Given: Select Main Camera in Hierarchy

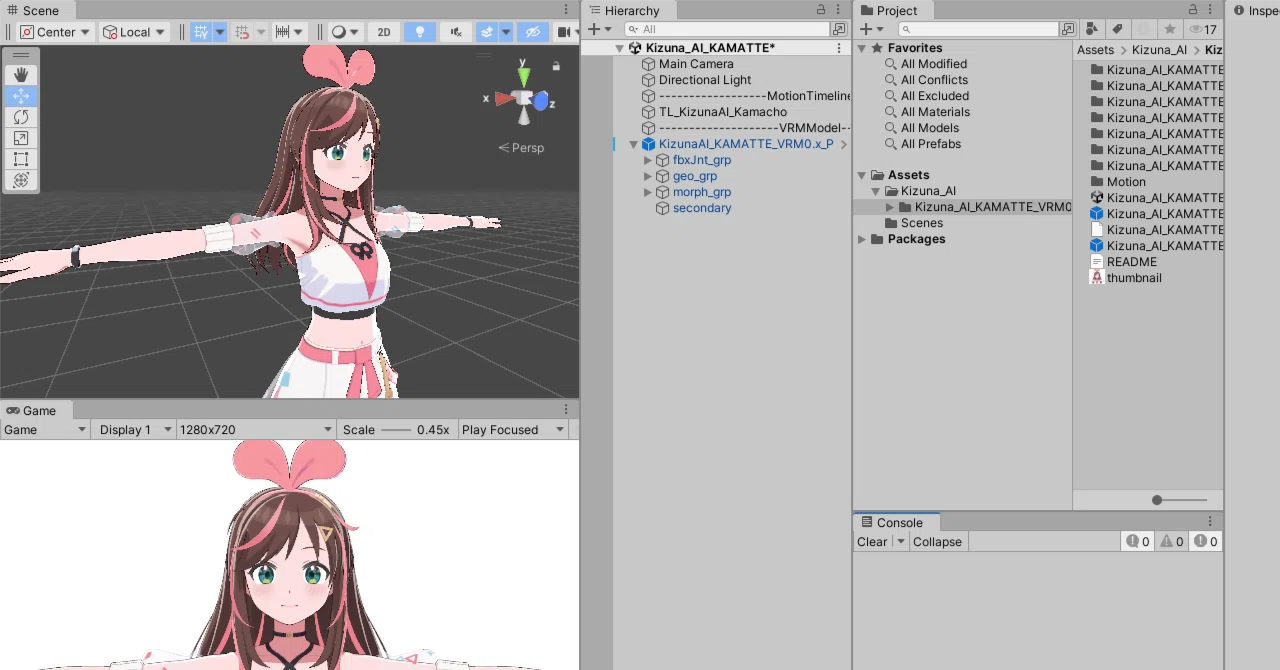Looking at the screenshot, I should (696, 64).
